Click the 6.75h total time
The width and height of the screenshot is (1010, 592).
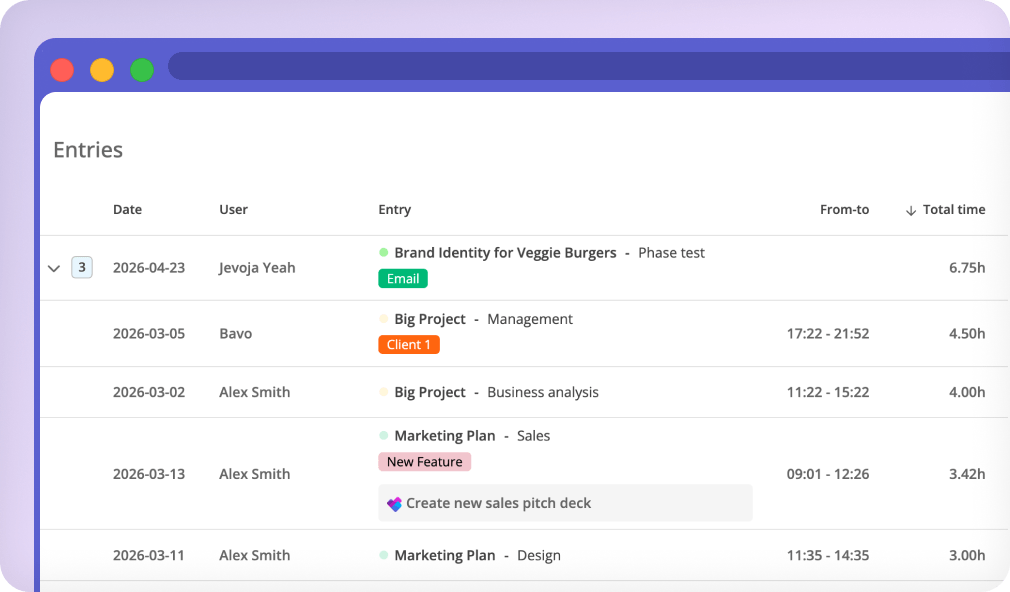[967, 268]
